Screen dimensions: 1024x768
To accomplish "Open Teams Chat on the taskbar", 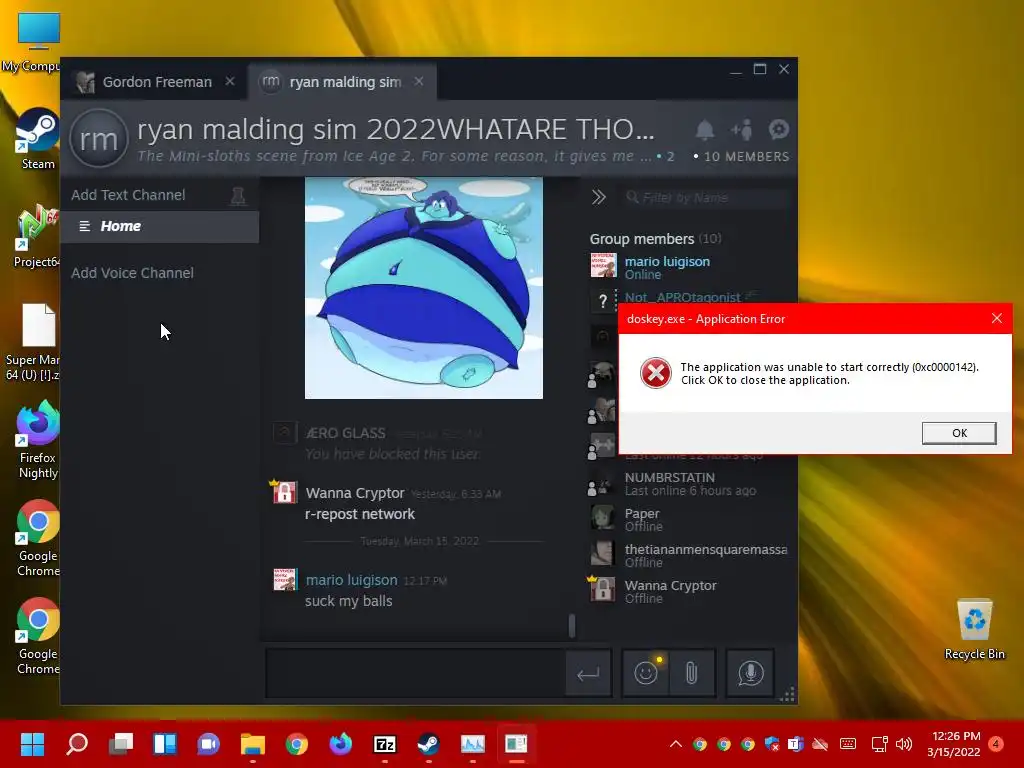I will click(209, 744).
